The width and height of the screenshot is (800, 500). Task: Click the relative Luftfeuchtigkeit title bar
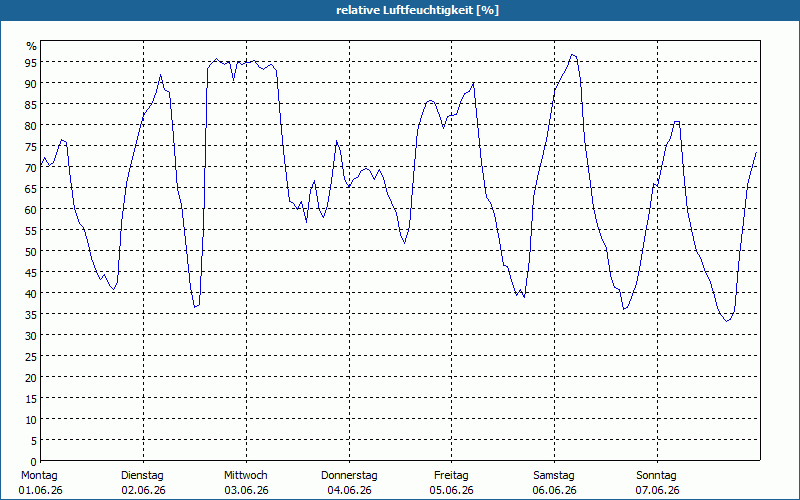(400, 10)
